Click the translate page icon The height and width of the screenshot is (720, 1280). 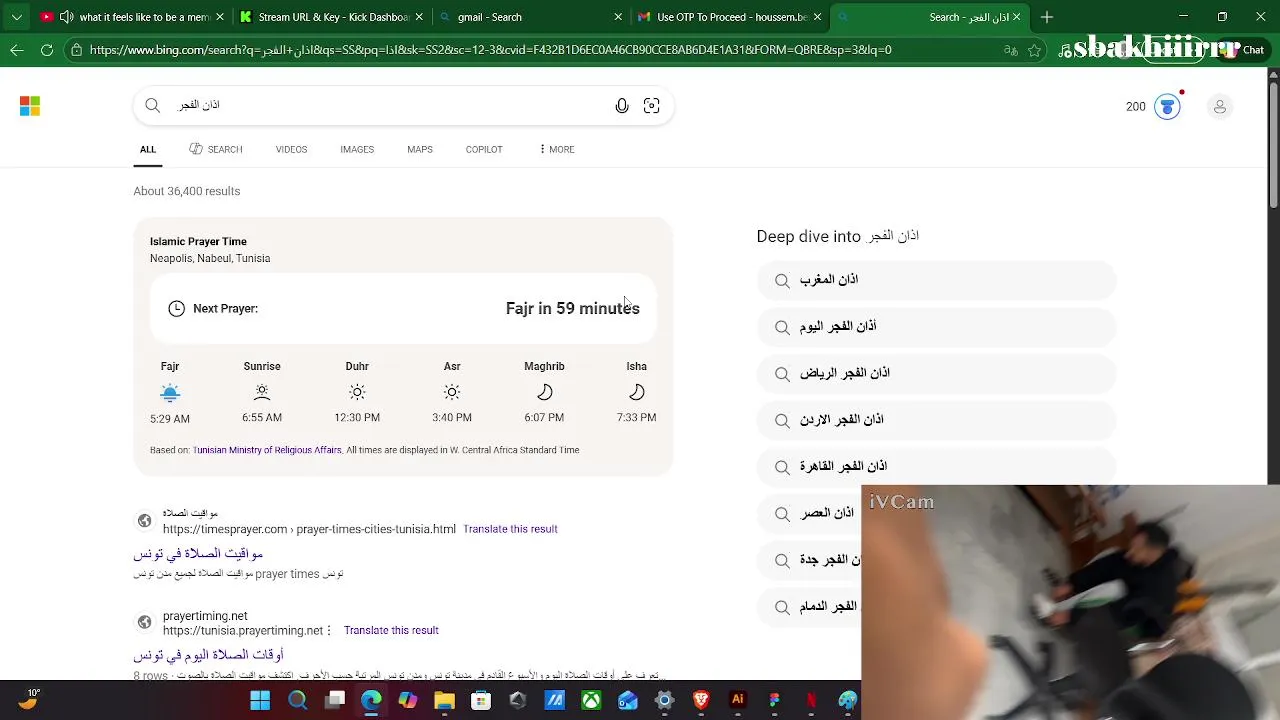[1010, 50]
